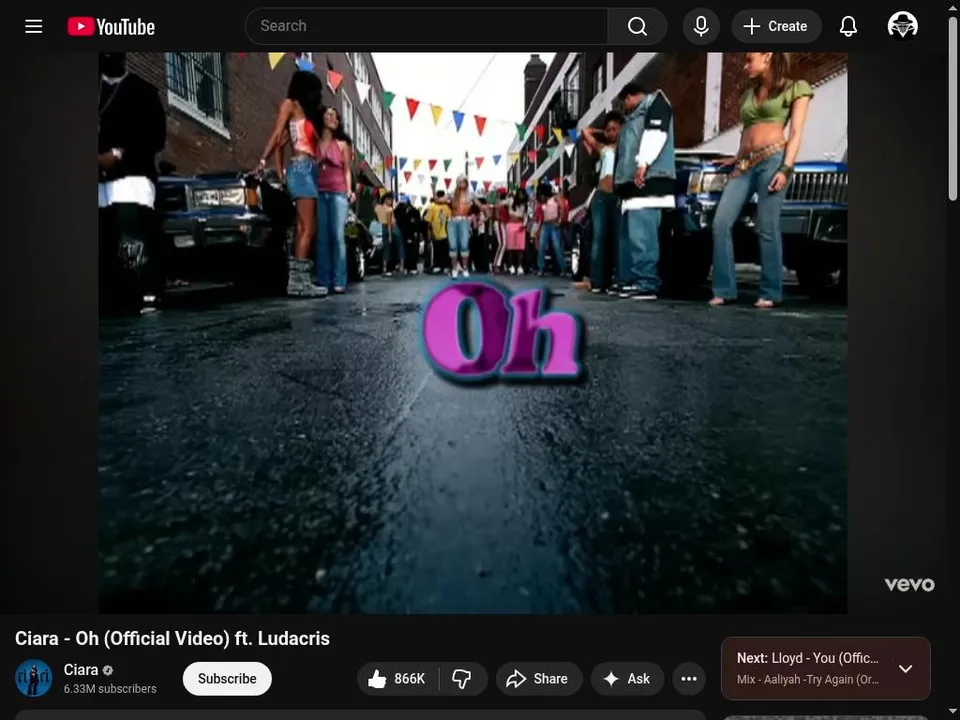Subscribe to Ciara's channel
The width and height of the screenshot is (960, 720).
pos(227,678)
